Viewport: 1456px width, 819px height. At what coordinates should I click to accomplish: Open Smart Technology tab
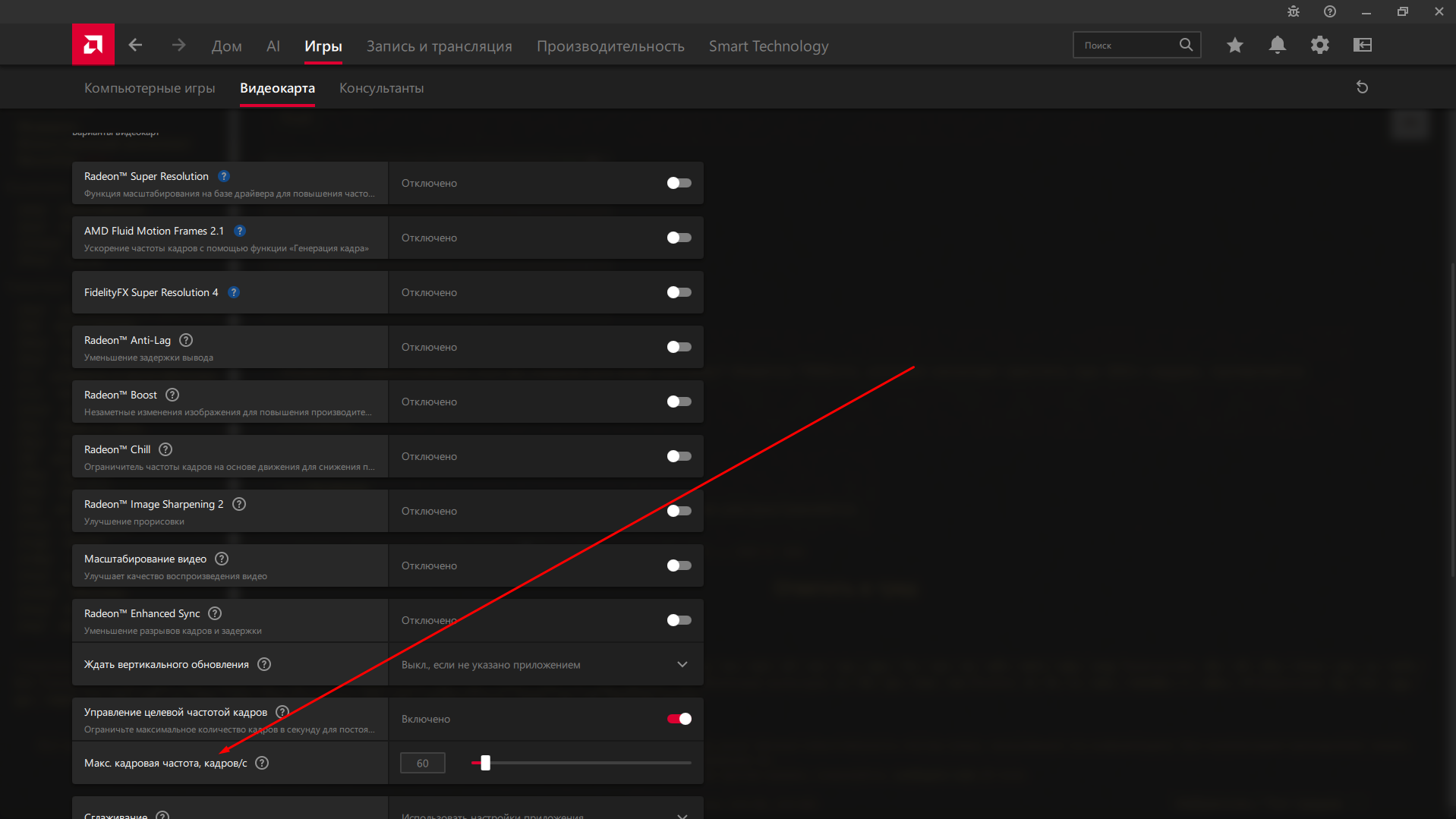click(768, 46)
